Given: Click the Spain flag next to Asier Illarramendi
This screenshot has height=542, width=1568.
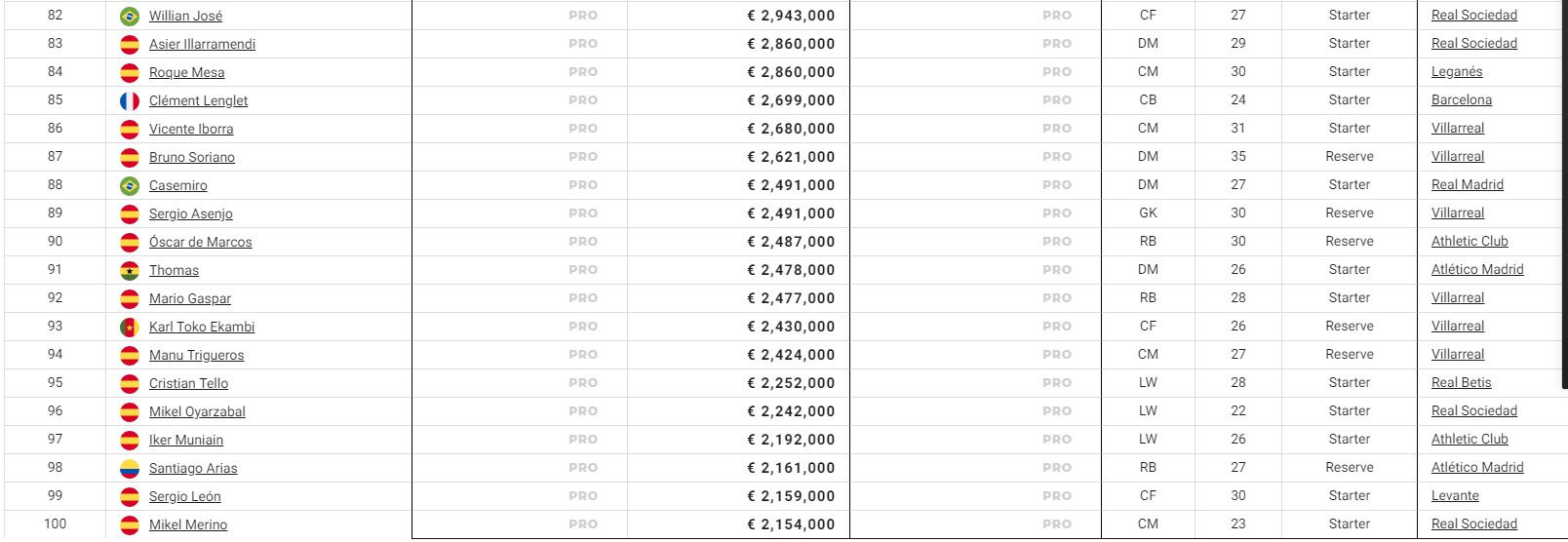Looking at the screenshot, I should 130,44.
